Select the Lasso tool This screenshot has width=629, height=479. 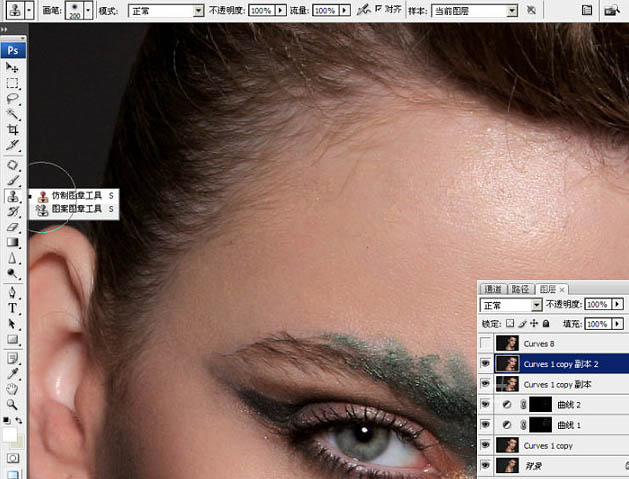click(x=12, y=99)
